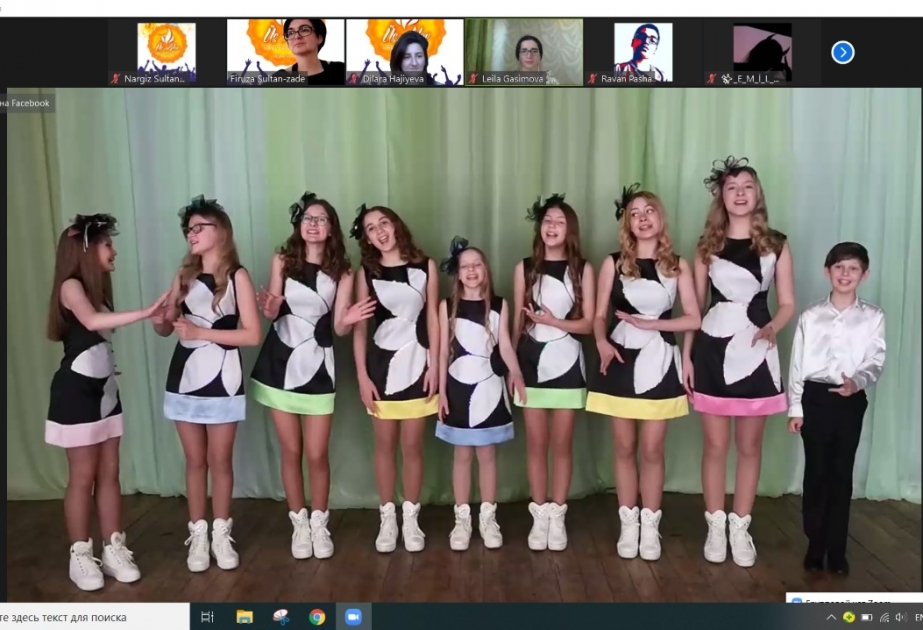Open File Explorer from the taskbar
The image size is (923, 630).
click(244, 617)
